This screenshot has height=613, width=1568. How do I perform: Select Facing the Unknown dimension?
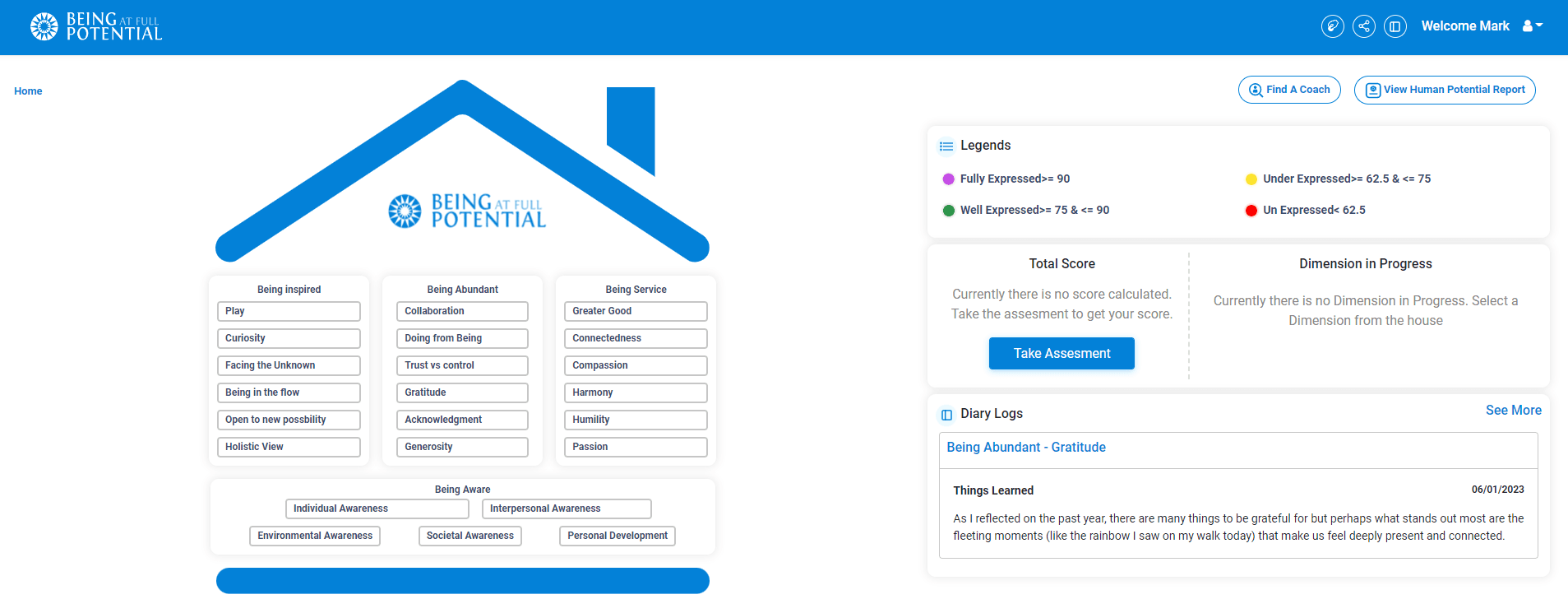289,365
